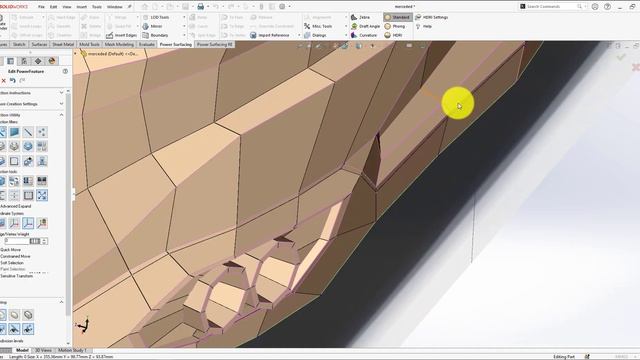Select the face selection filter icon

point(14,132)
